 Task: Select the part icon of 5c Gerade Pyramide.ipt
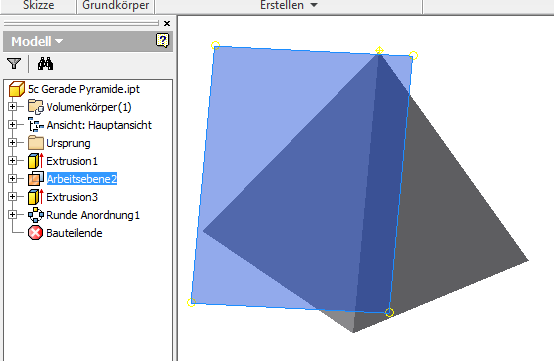pos(16,89)
